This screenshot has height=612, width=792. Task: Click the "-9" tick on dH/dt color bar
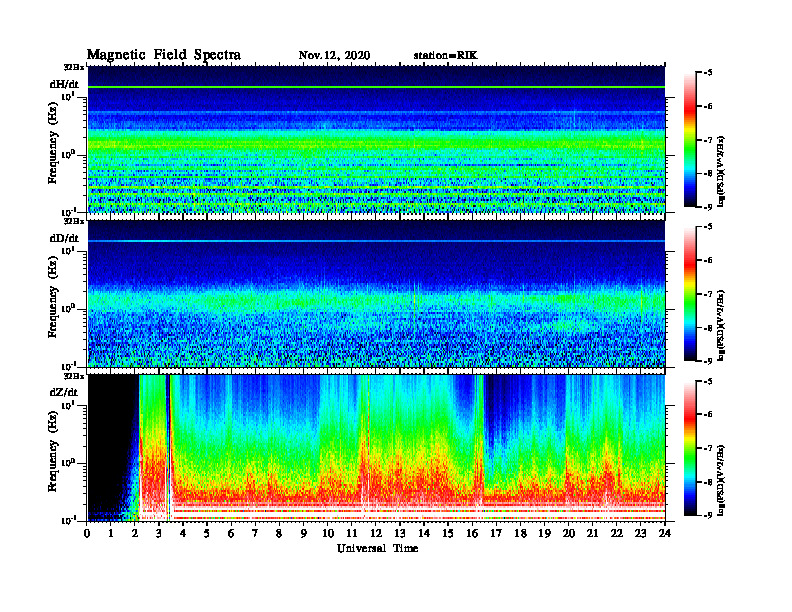708,207
